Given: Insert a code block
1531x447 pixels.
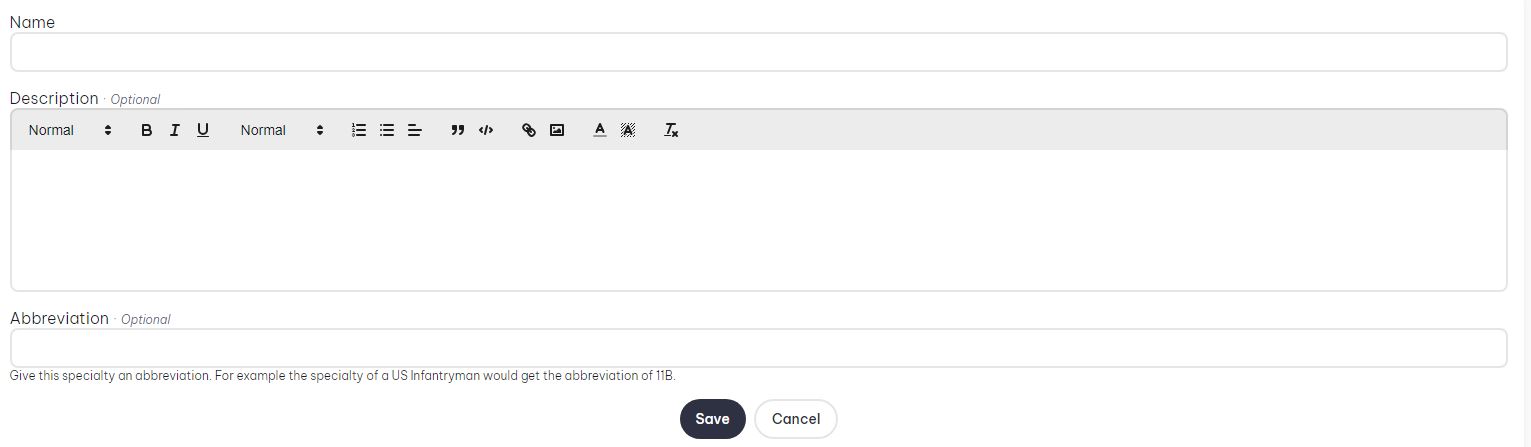Looking at the screenshot, I should [x=486, y=130].
